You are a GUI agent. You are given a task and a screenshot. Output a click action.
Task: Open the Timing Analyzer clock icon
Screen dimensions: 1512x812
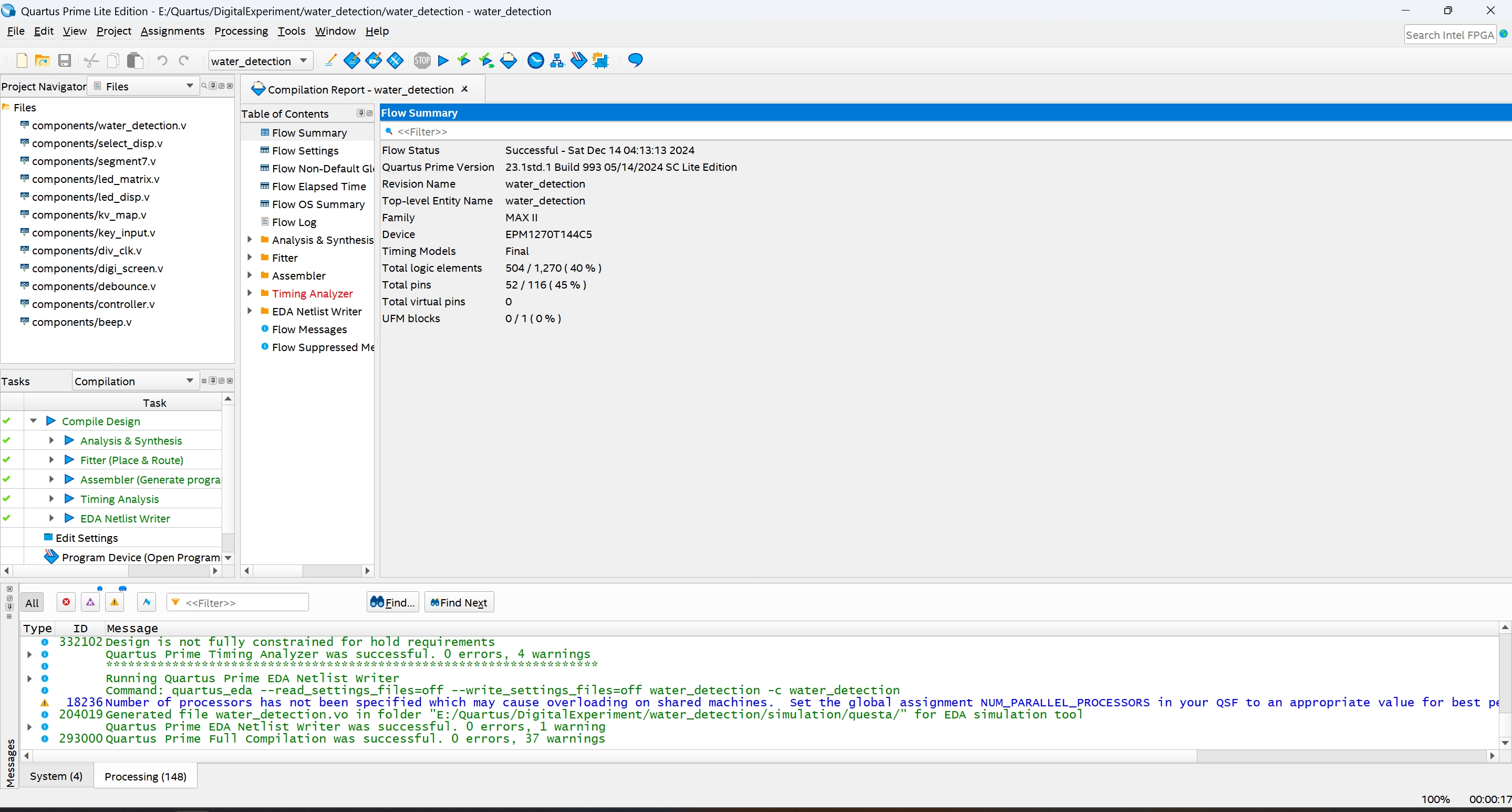(x=535, y=60)
